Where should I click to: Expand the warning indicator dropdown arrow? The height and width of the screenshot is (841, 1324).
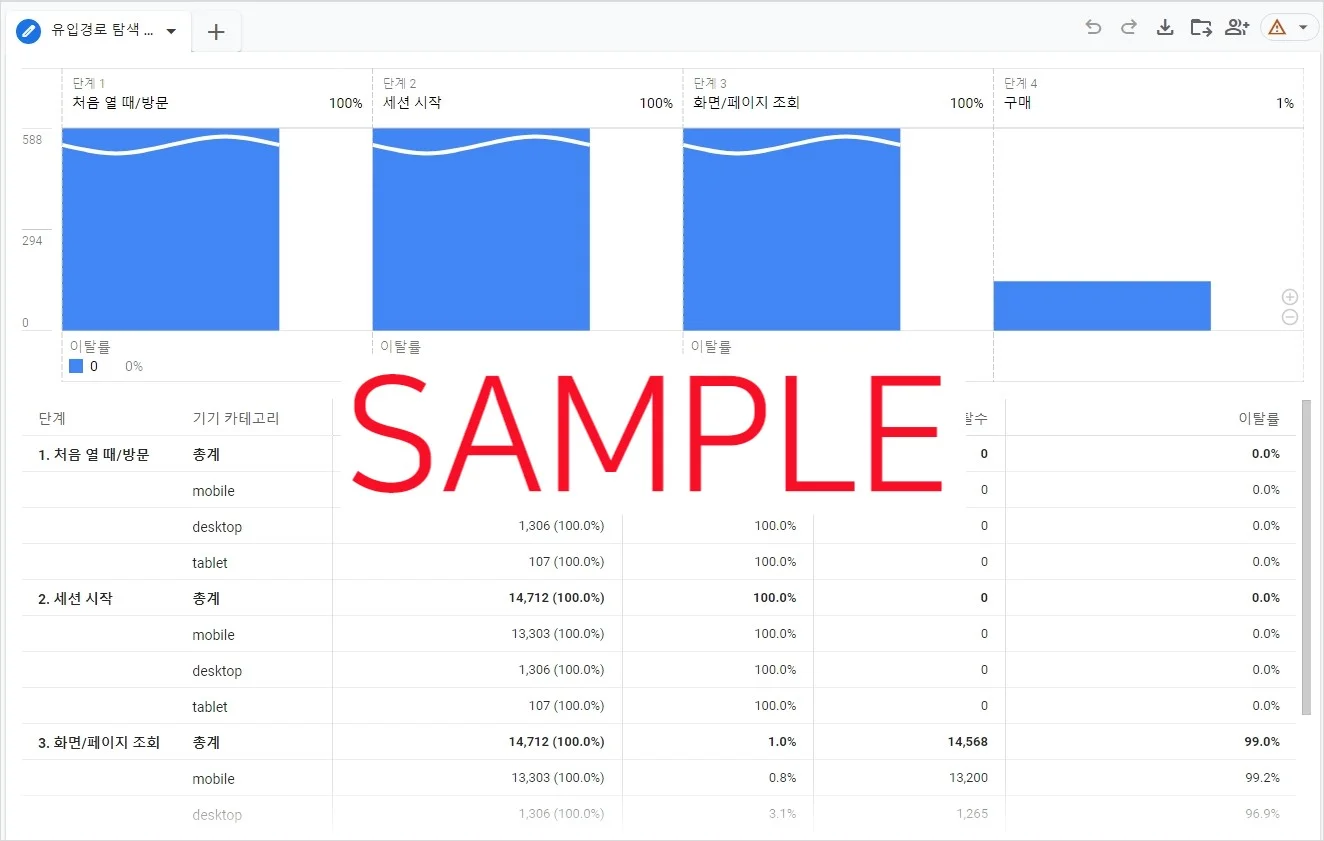[1302, 28]
